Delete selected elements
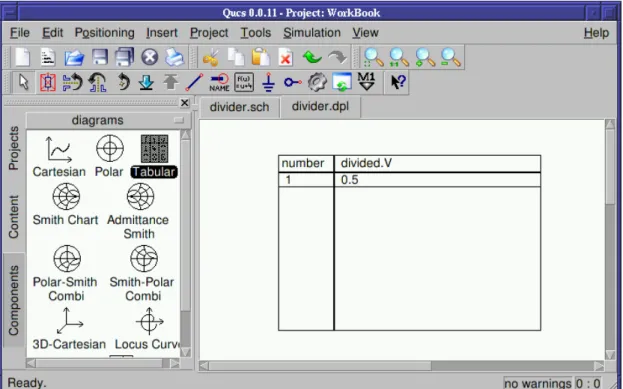This screenshot has width=623, height=389. (x=286, y=58)
